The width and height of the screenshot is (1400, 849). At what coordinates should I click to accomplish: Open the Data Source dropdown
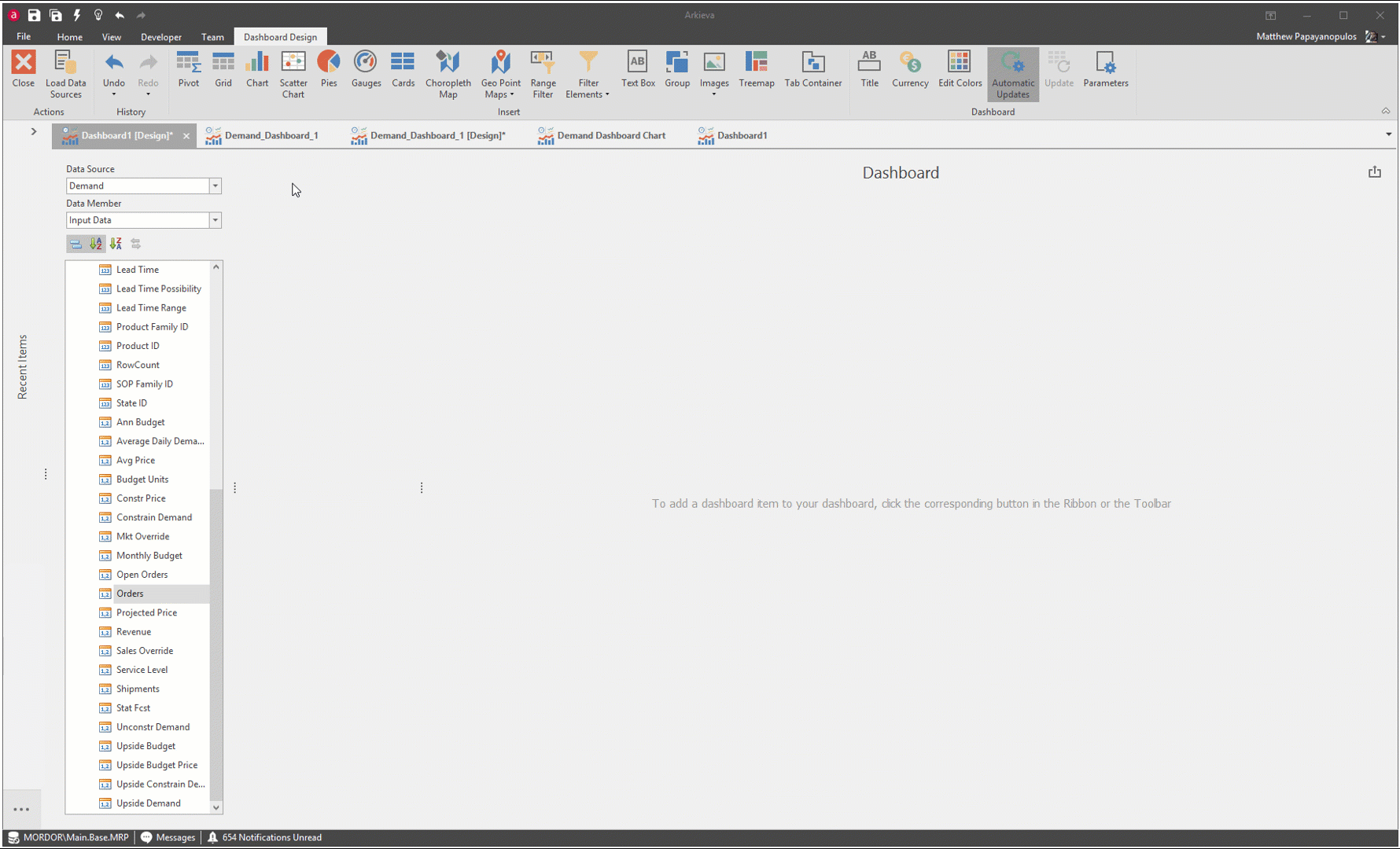[x=215, y=186]
